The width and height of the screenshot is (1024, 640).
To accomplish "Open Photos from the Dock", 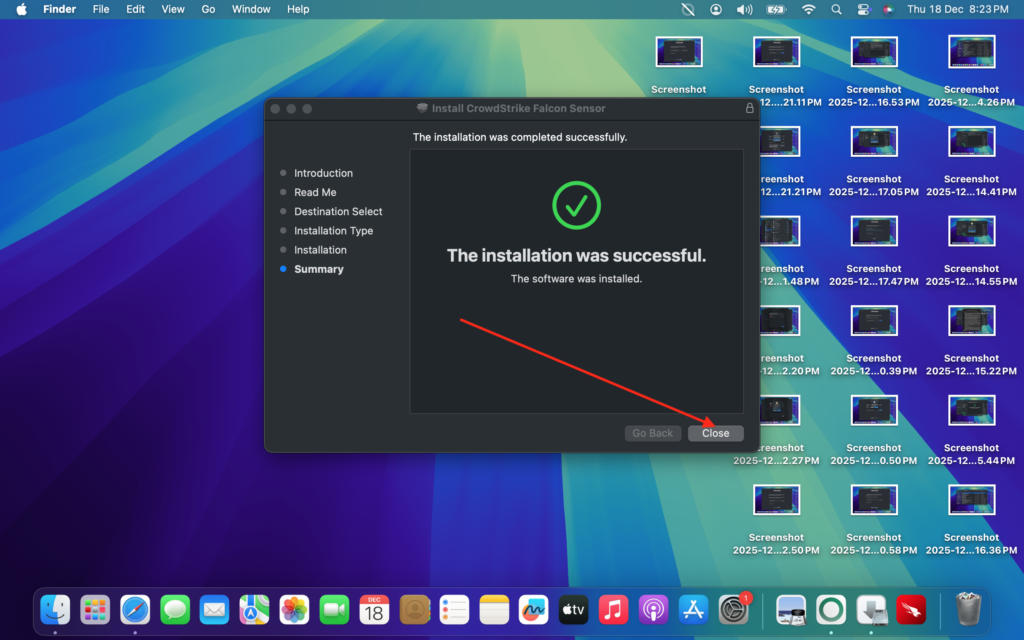I will (x=294, y=610).
